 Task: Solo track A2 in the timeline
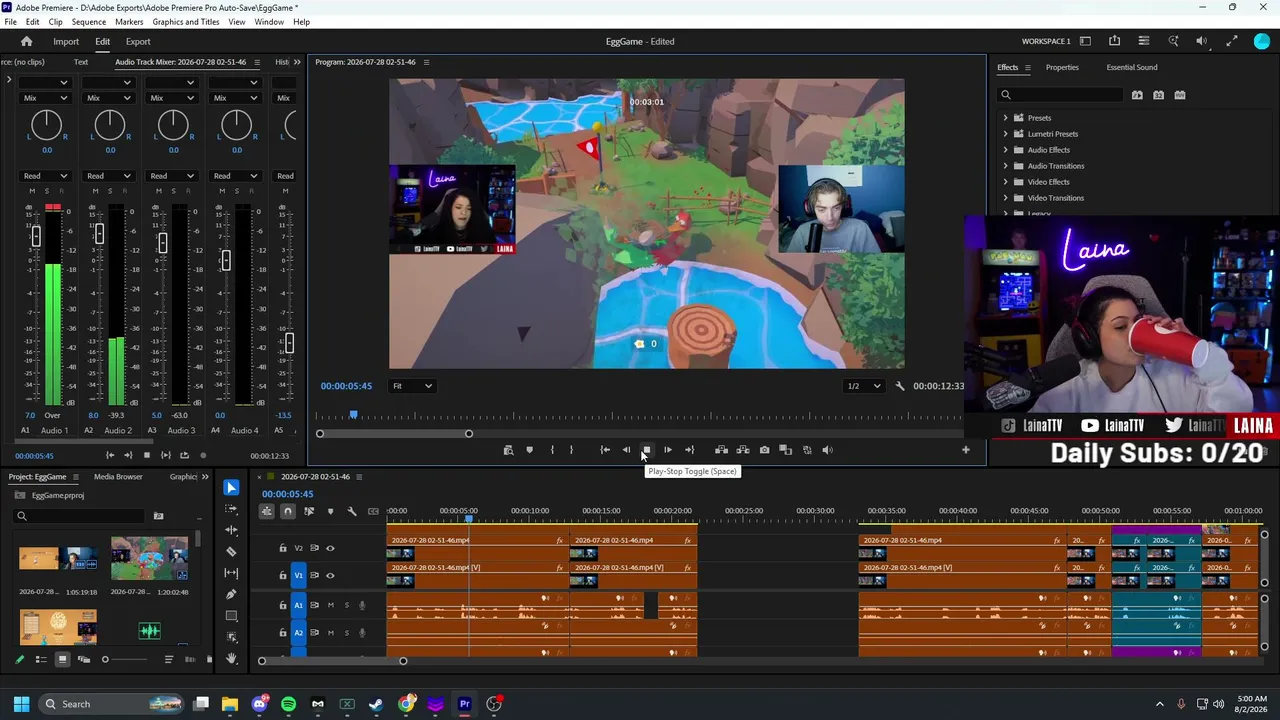point(347,633)
